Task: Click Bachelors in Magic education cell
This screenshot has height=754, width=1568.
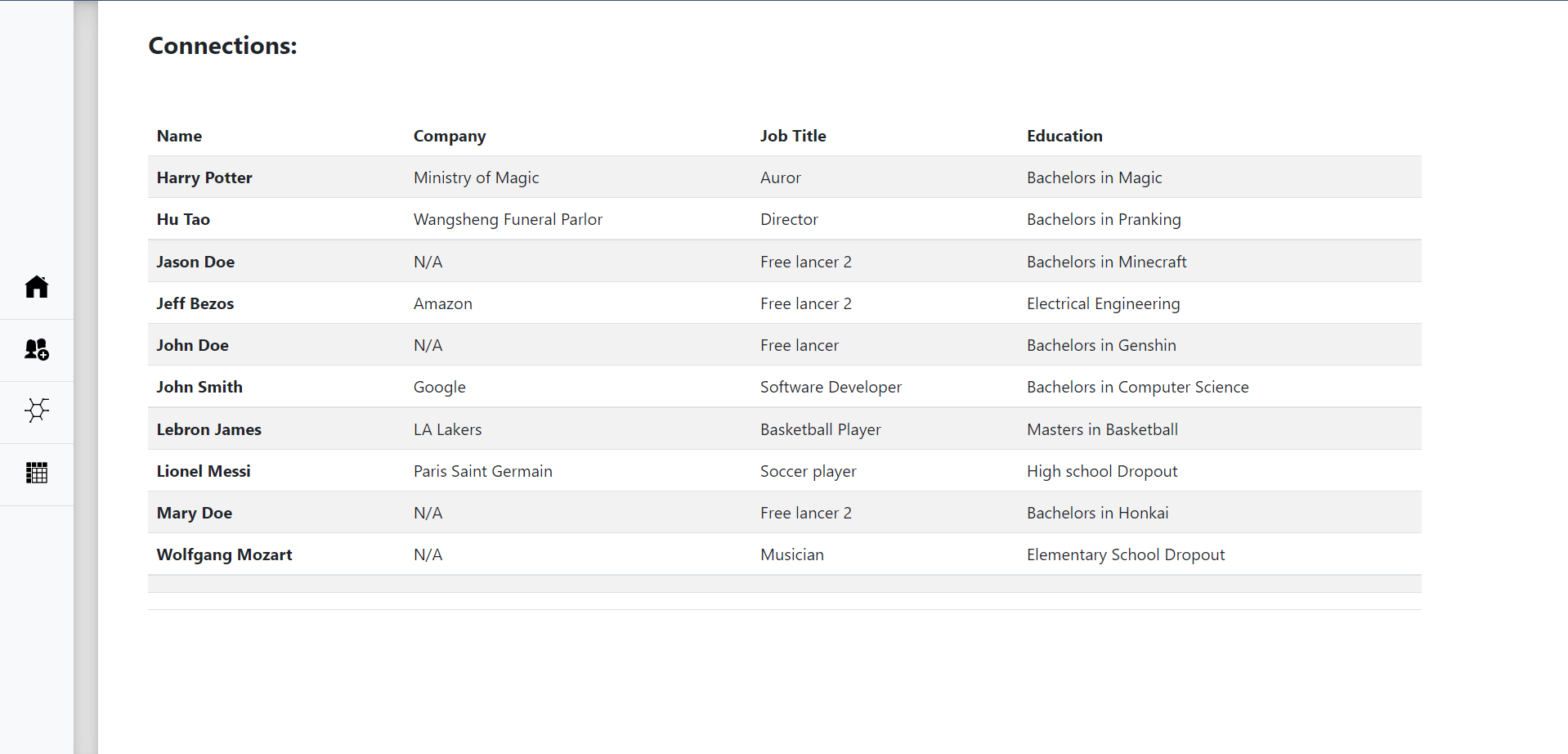Action: (x=1095, y=177)
